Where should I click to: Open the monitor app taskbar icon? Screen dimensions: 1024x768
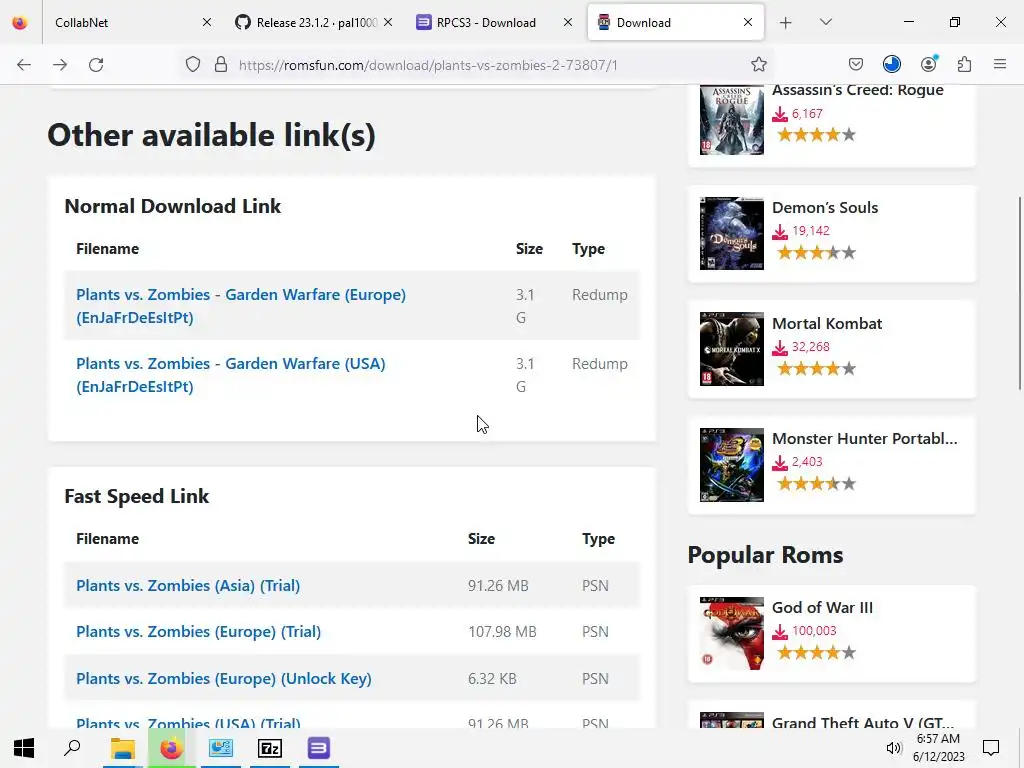click(221, 748)
